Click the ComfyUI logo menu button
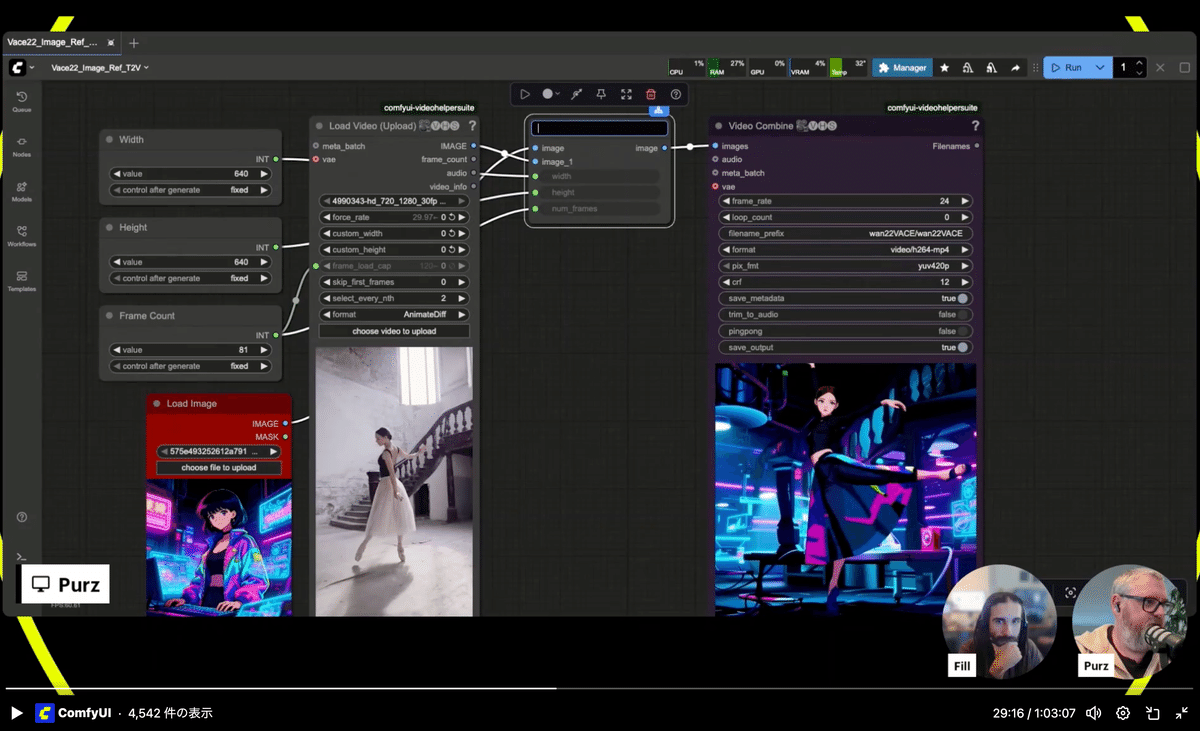The height and width of the screenshot is (731, 1200). pyautogui.click(x=18, y=68)
